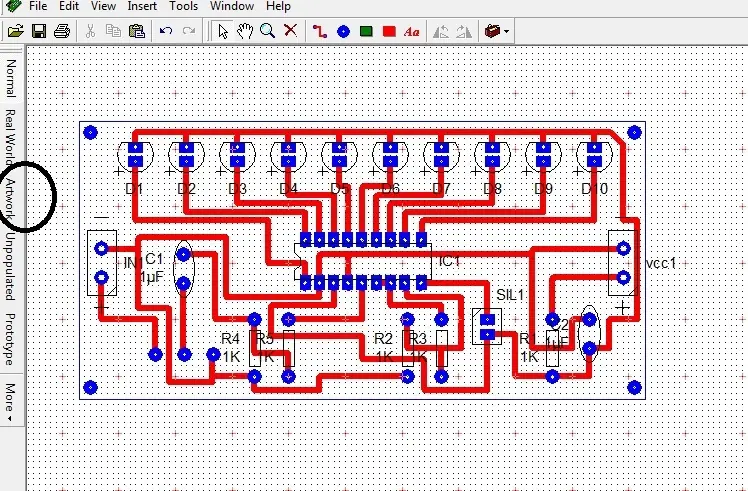
Task: Click the Open file folder icon
Action: [x=16, y=31]
